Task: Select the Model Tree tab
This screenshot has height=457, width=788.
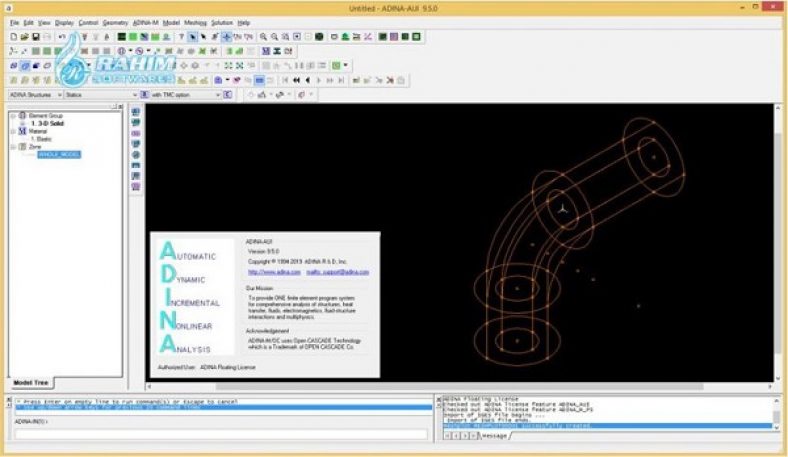Action: coord(31,383)
